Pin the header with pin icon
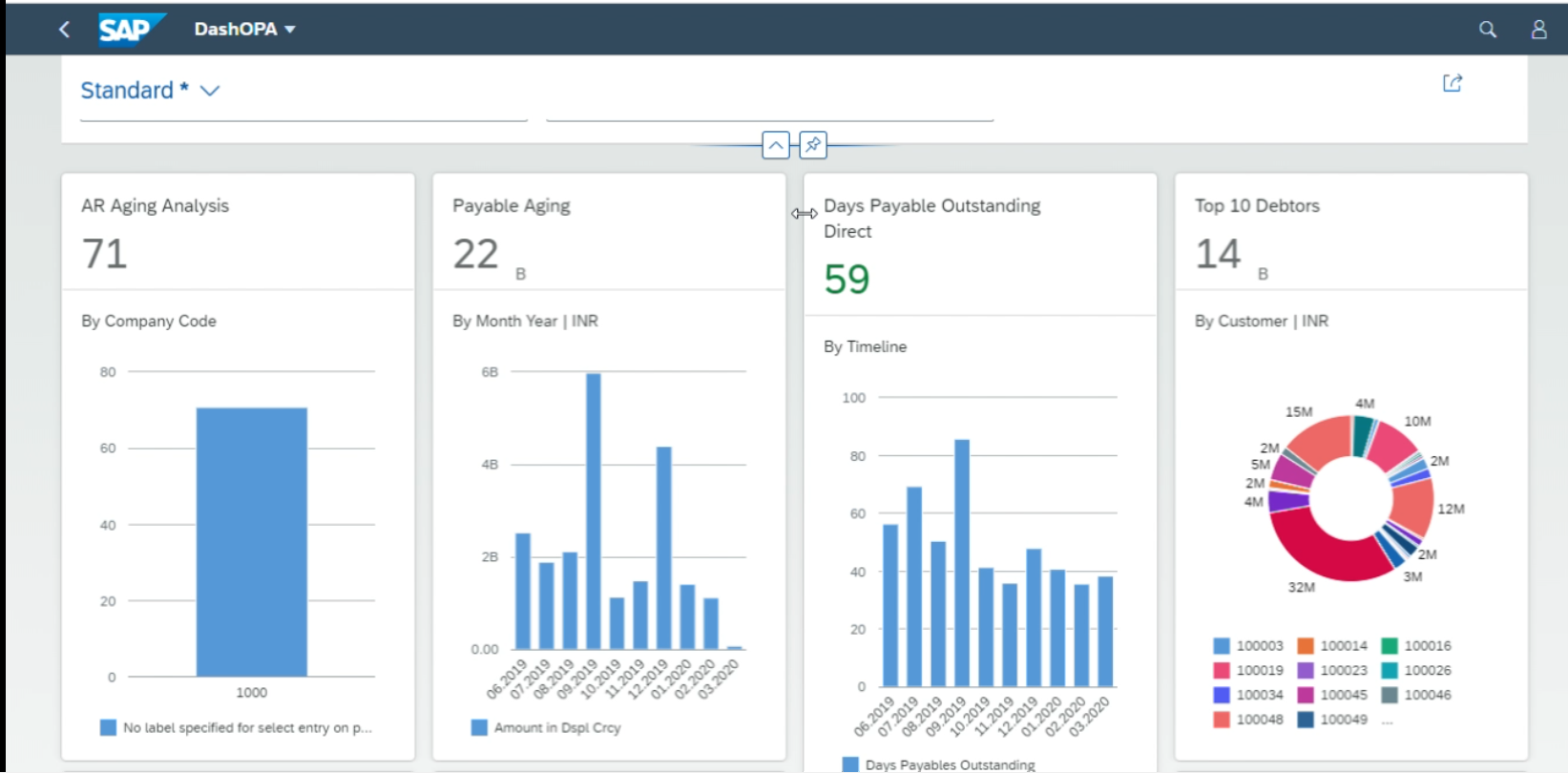This screenshot has width=1568, height=773. [x=813, y=145]
